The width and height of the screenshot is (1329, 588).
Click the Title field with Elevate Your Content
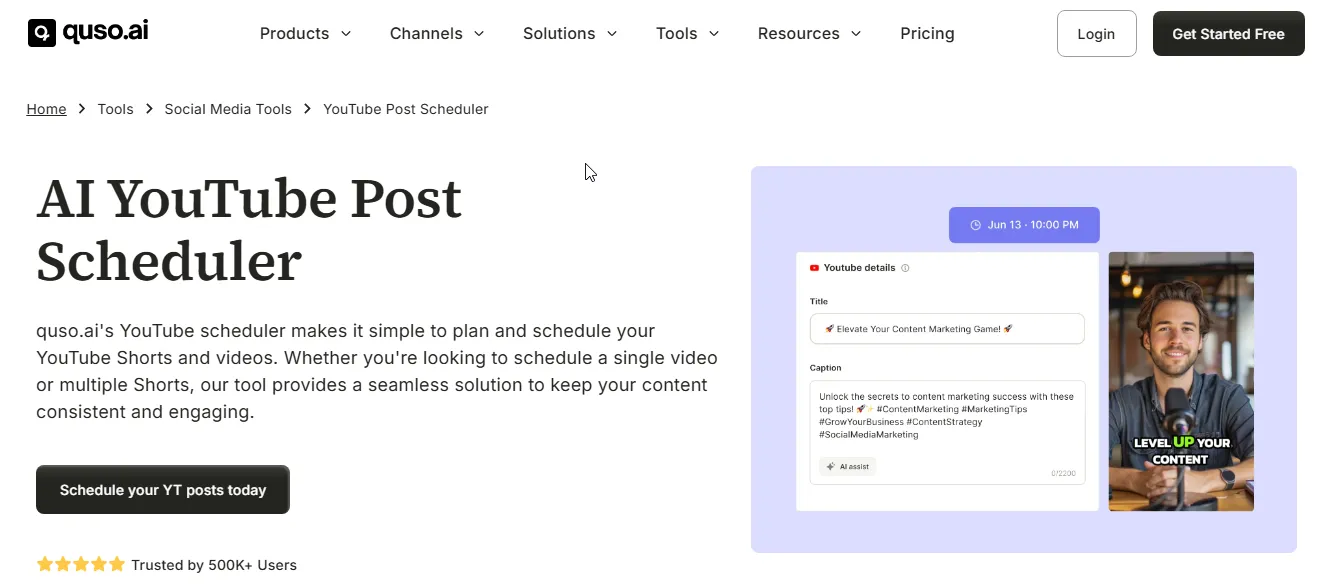click(x=947, y=329)
